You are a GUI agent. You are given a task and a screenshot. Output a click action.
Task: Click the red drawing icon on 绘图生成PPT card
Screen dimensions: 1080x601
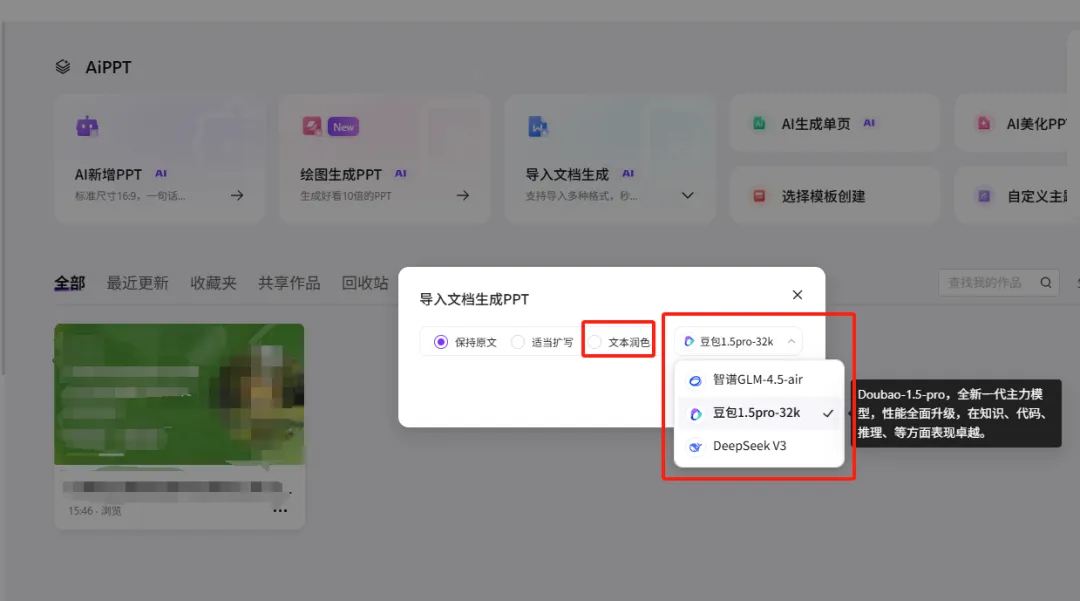(x=312, y=127)
